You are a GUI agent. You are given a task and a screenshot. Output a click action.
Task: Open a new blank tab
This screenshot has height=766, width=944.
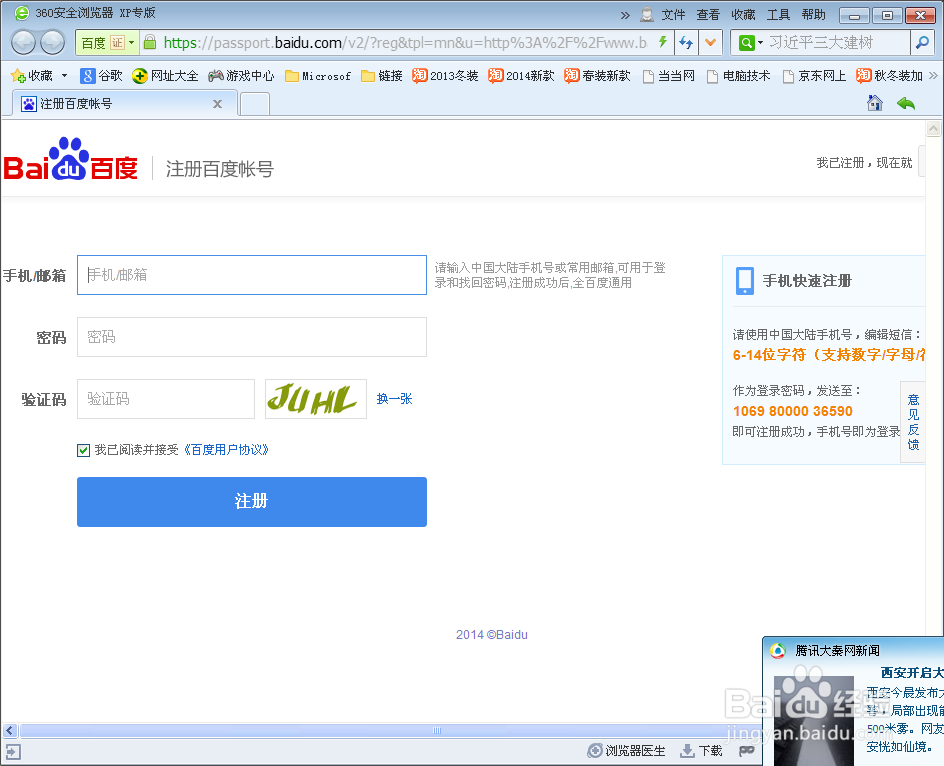pyautogui.click(x=255, y=104)
